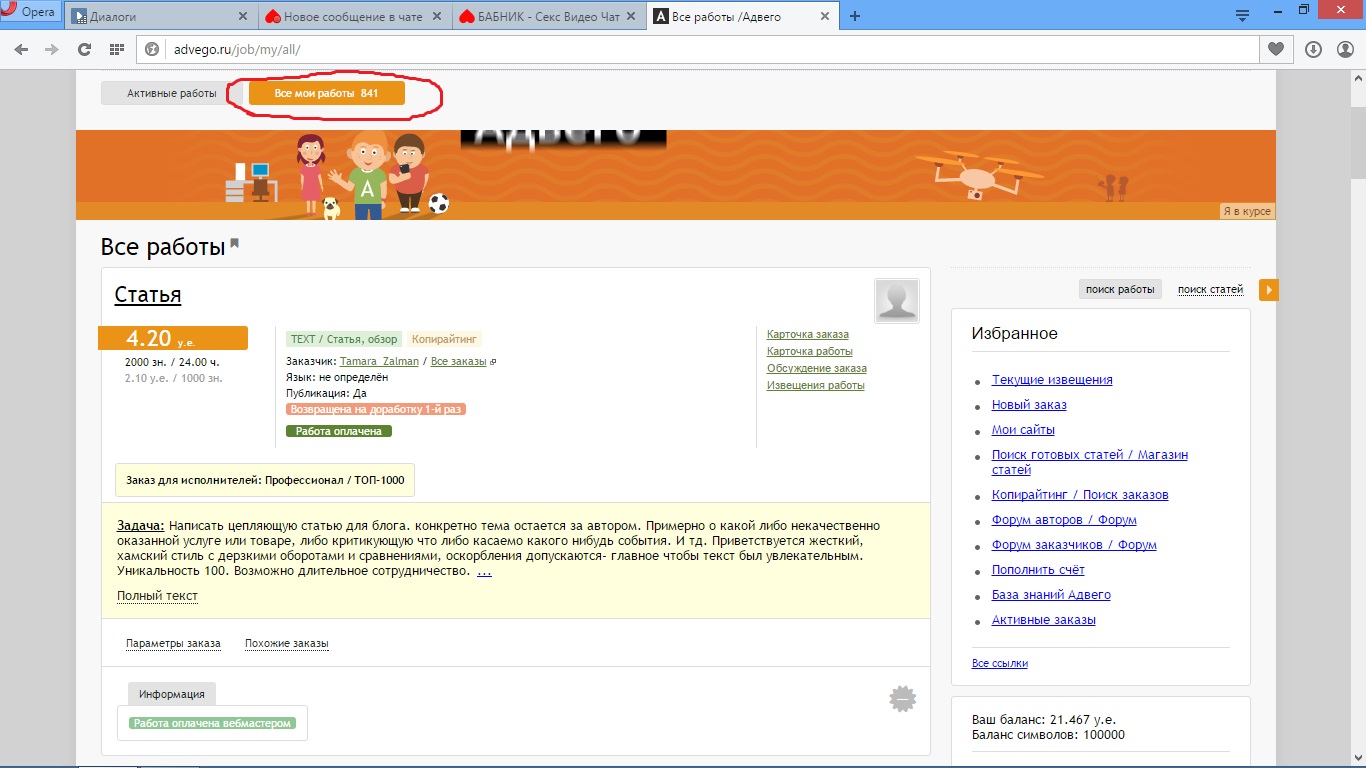Viewport: 1366px width, 768px height.
Task: Expand the task text via the ellipsis link
Action: tap(484, 571)
